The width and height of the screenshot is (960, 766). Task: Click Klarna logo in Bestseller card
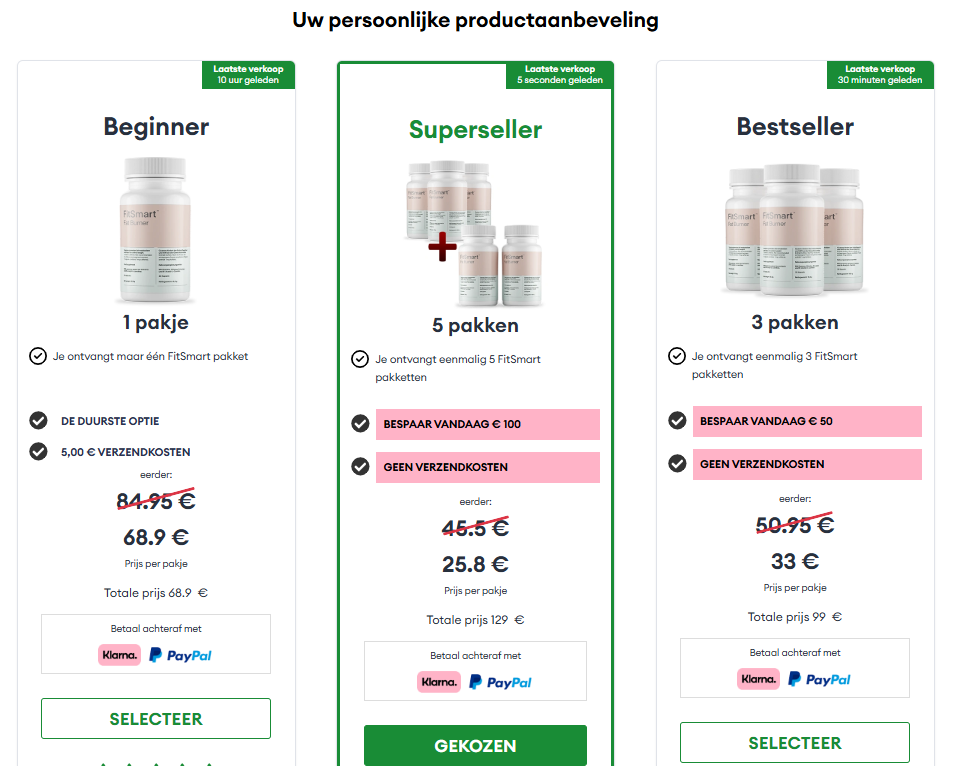click(x=758, y=679)
